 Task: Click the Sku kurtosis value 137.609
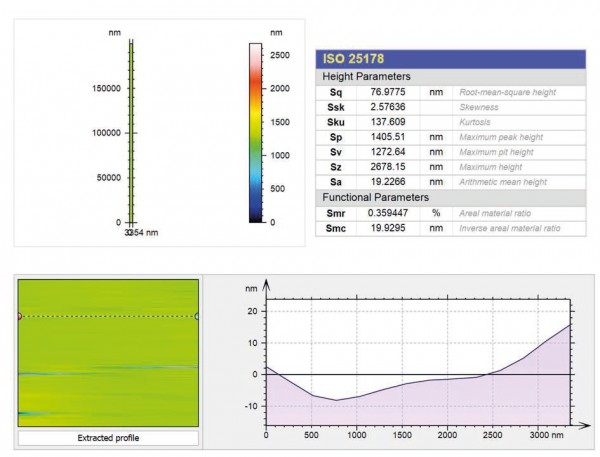[390, 122]
